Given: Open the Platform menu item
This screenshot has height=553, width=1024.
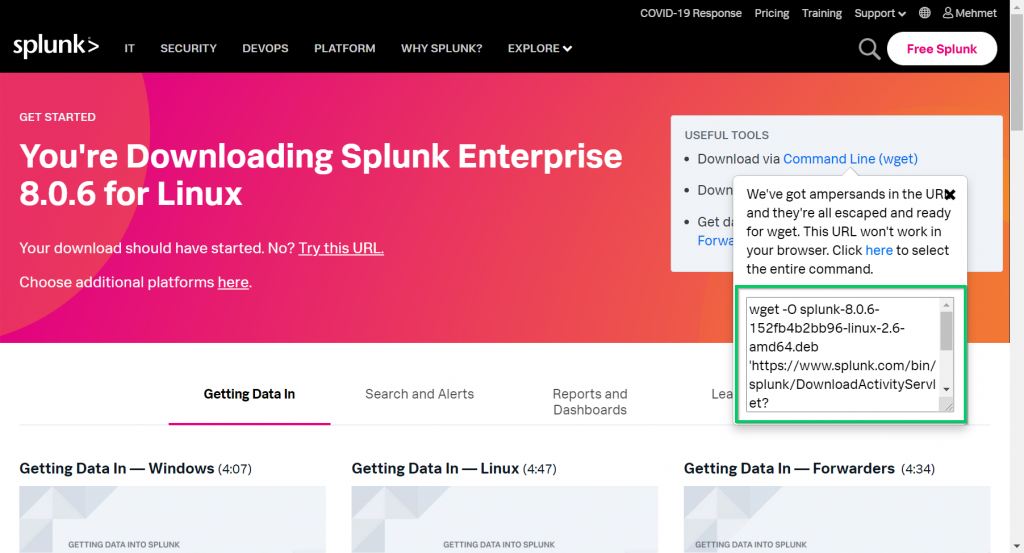Looking at the screenshot, I should tap(344, 48).
